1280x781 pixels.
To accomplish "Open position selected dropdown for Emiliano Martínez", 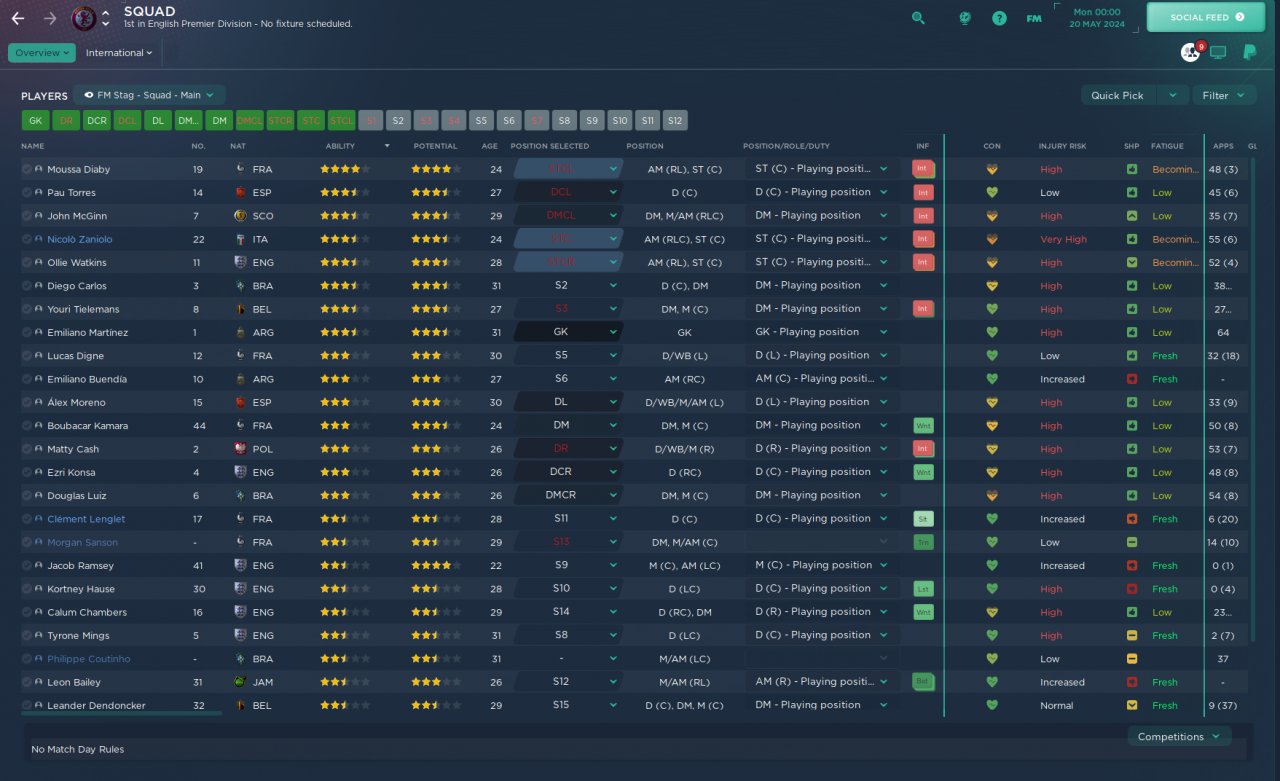I will click(x=567, y=332).
